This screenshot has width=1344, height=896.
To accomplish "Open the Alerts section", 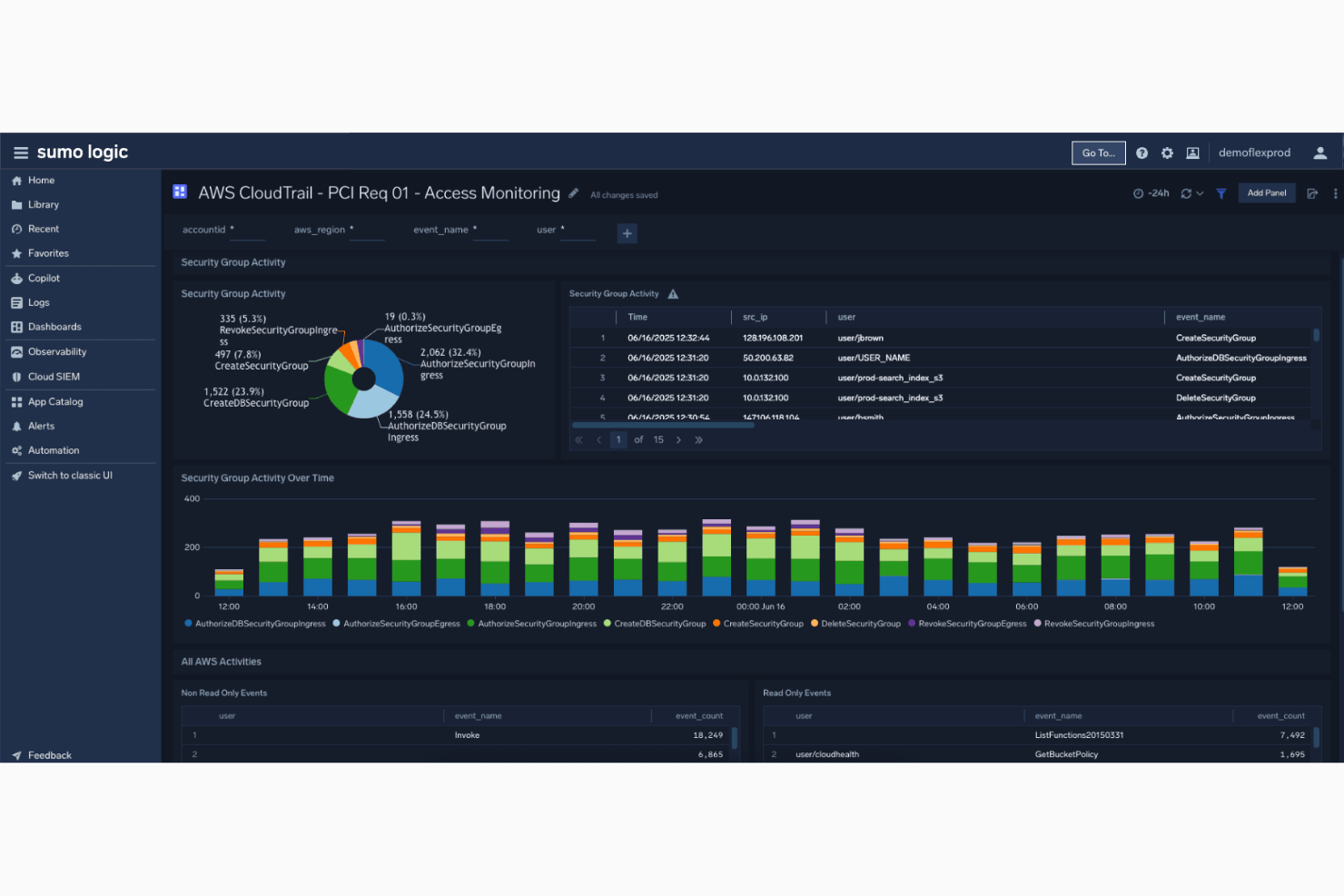I will pyautogui.click(x=41, y=426).
